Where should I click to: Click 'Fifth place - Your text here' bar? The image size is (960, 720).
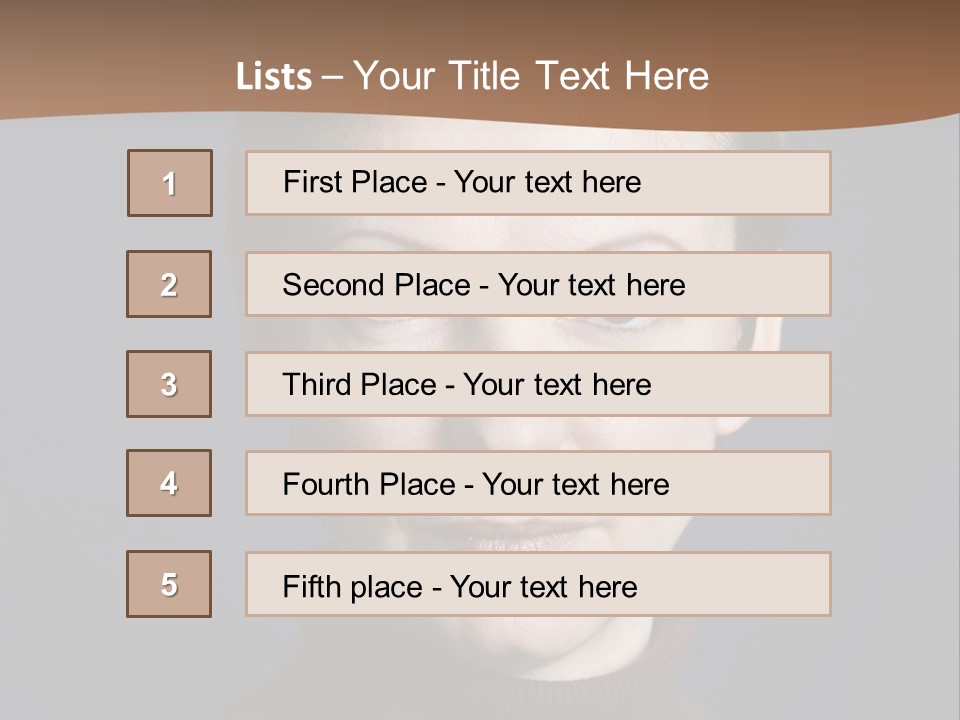tap(538, 584)
